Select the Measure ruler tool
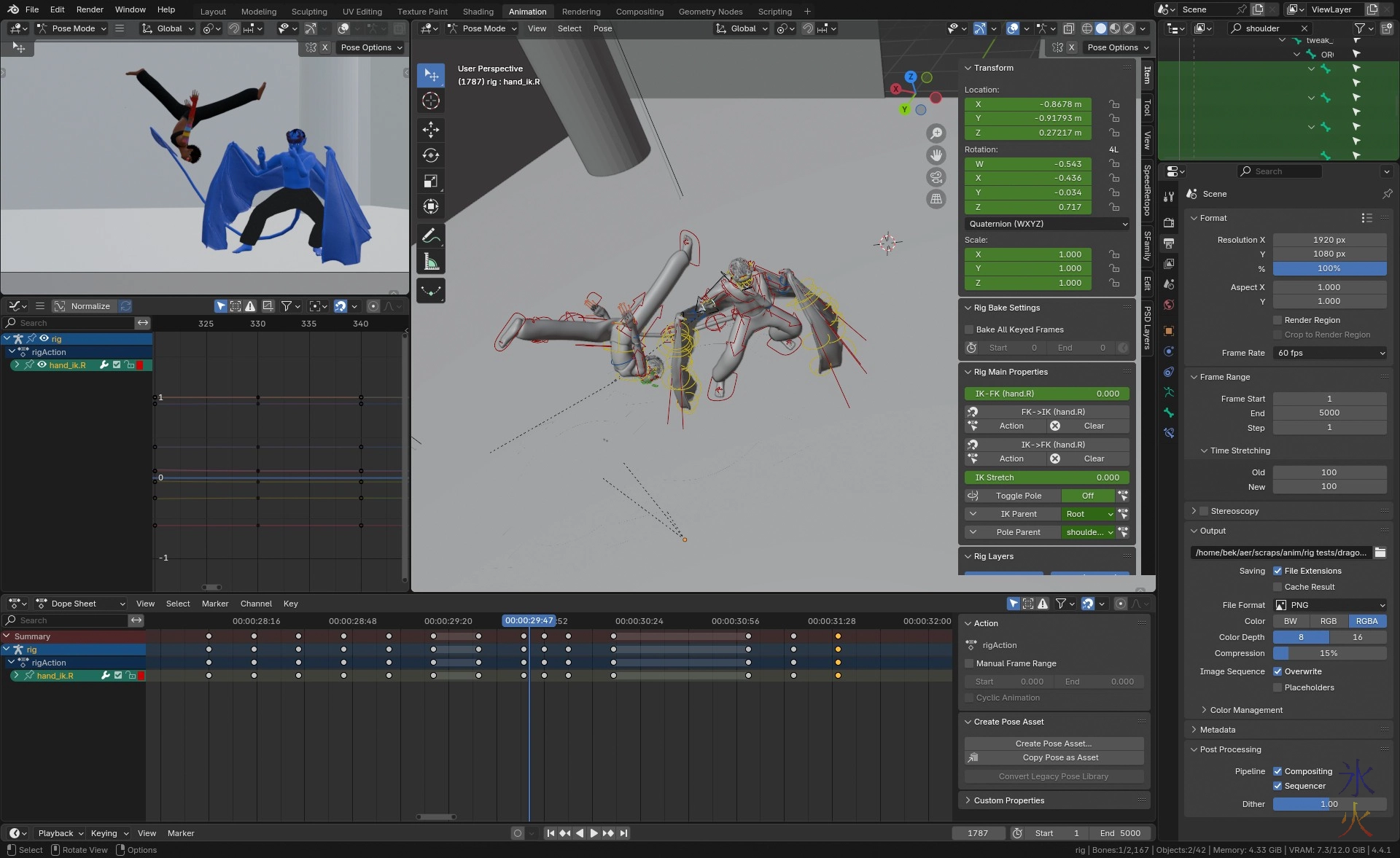This screenshot has width=1400, height=858. (x=430, y=262)
